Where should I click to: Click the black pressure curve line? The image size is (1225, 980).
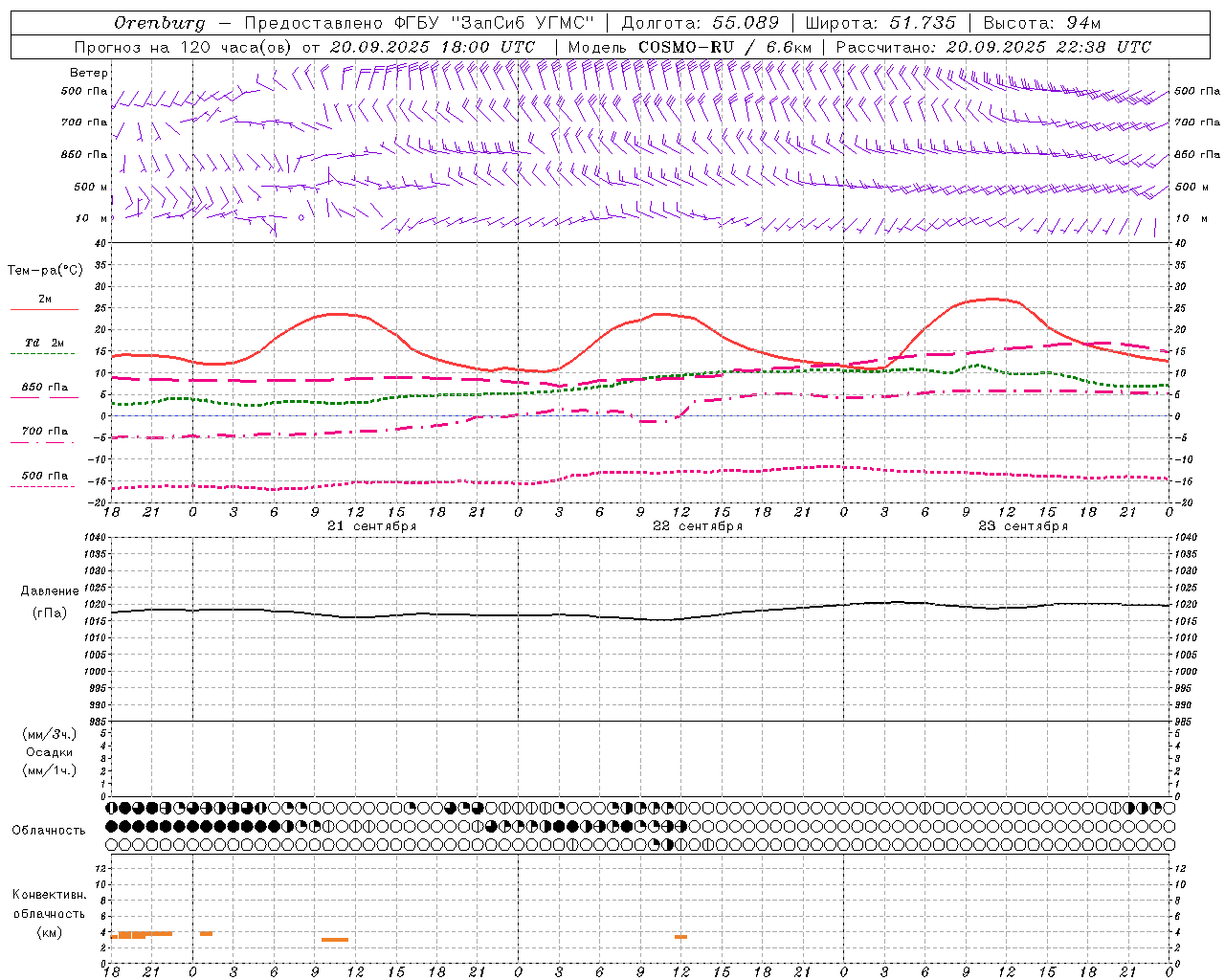coord(641,617)
